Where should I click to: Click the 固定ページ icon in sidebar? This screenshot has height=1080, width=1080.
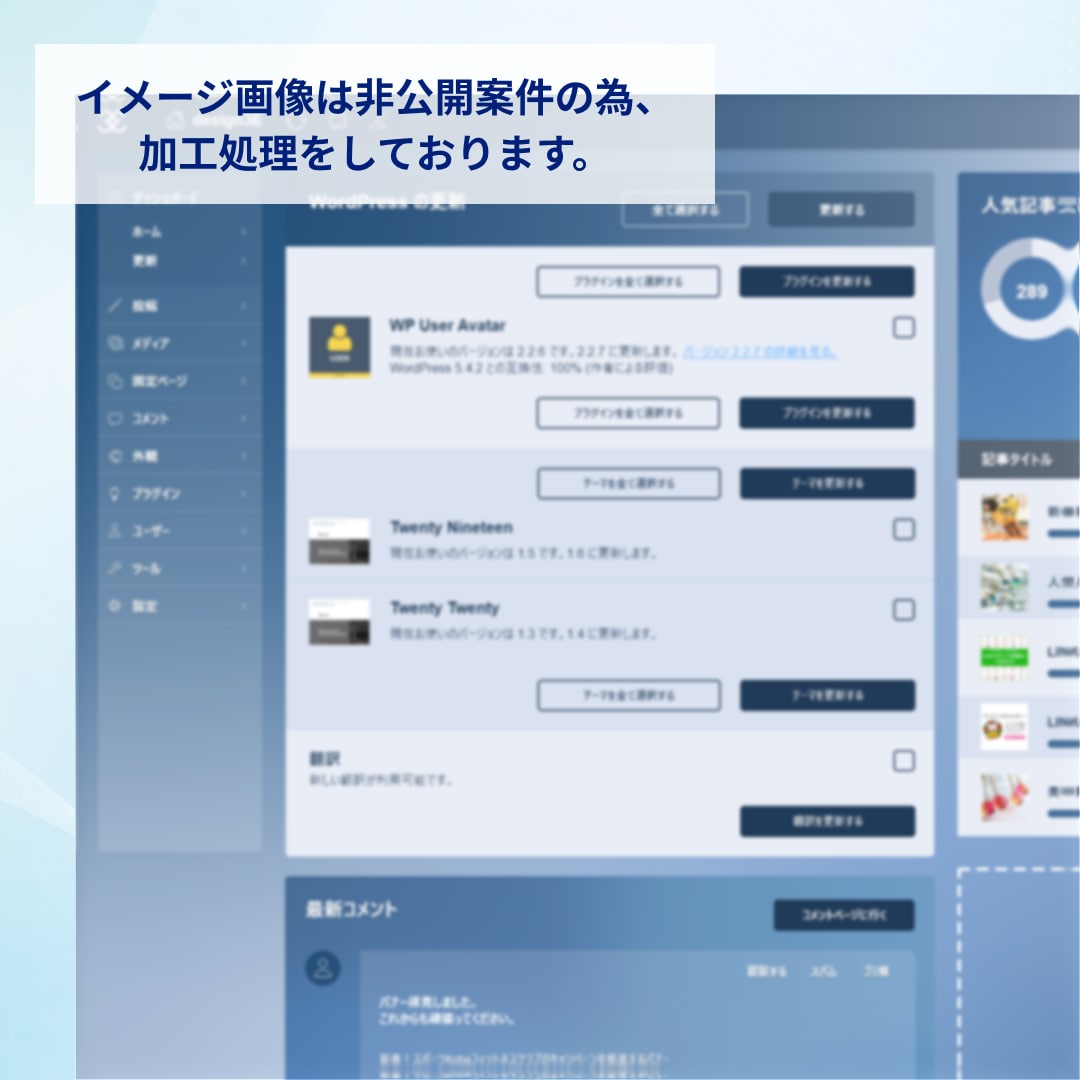coord(115,381)
